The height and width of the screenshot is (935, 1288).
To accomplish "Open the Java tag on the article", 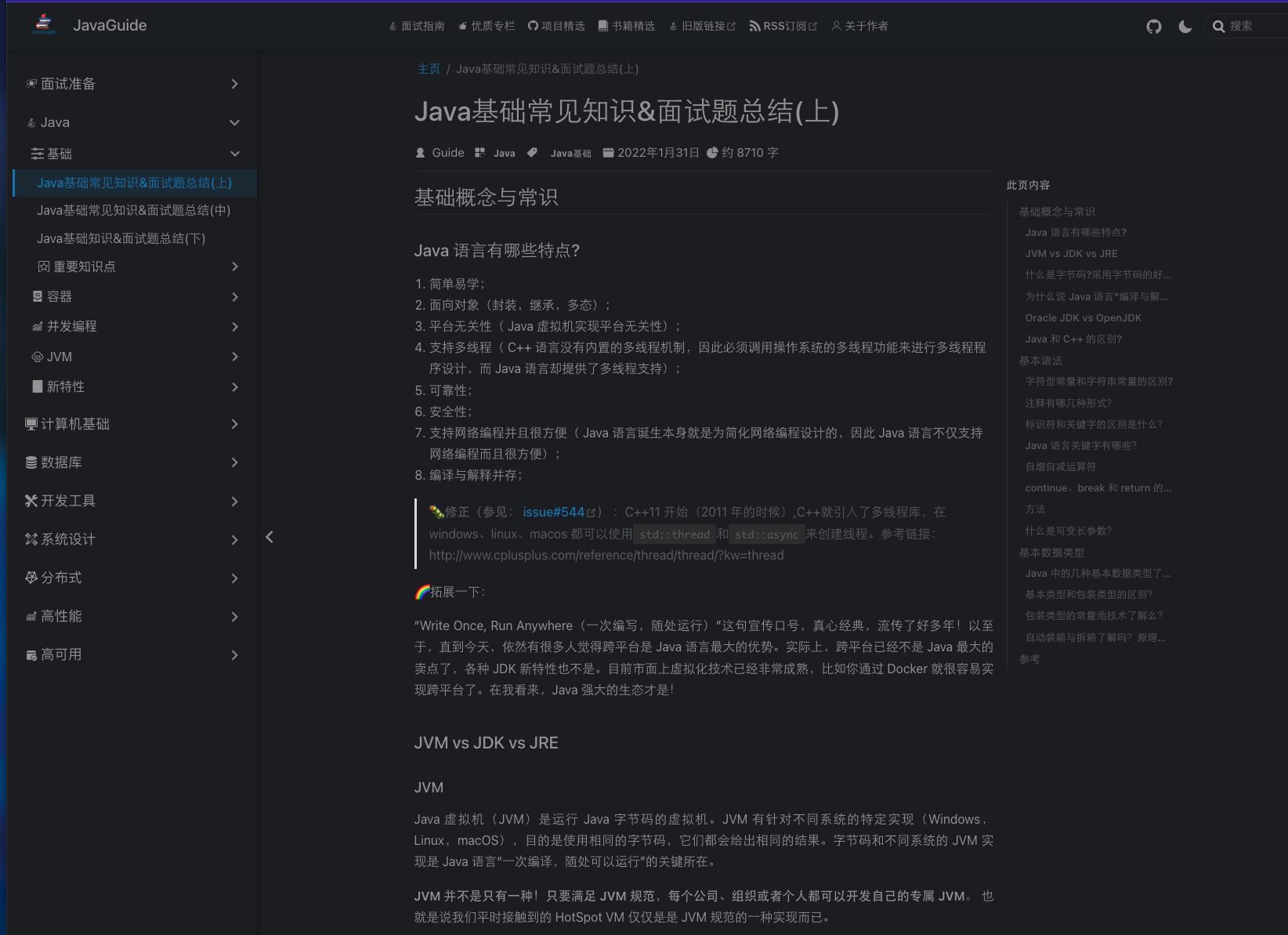I will coord(504,152).
